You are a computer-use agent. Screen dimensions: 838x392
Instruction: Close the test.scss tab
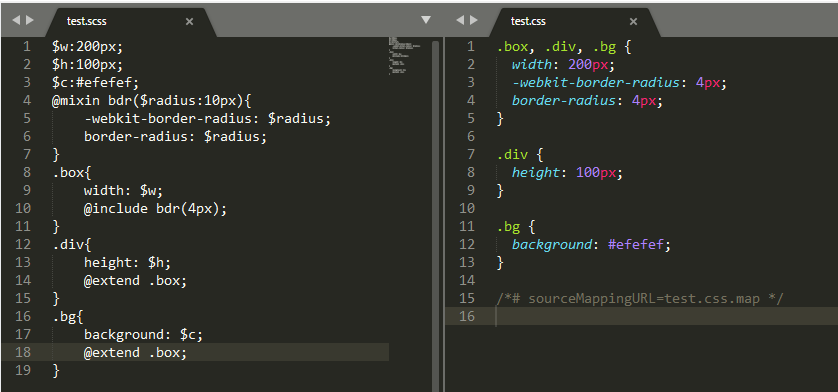pos(189,21)
